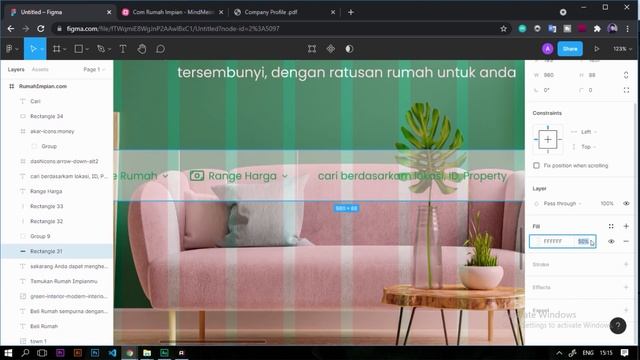The width and height of the screenshot is (640, 360).
Task: Open Visual Studio Code from the taskbar
Action: point(112,353)
